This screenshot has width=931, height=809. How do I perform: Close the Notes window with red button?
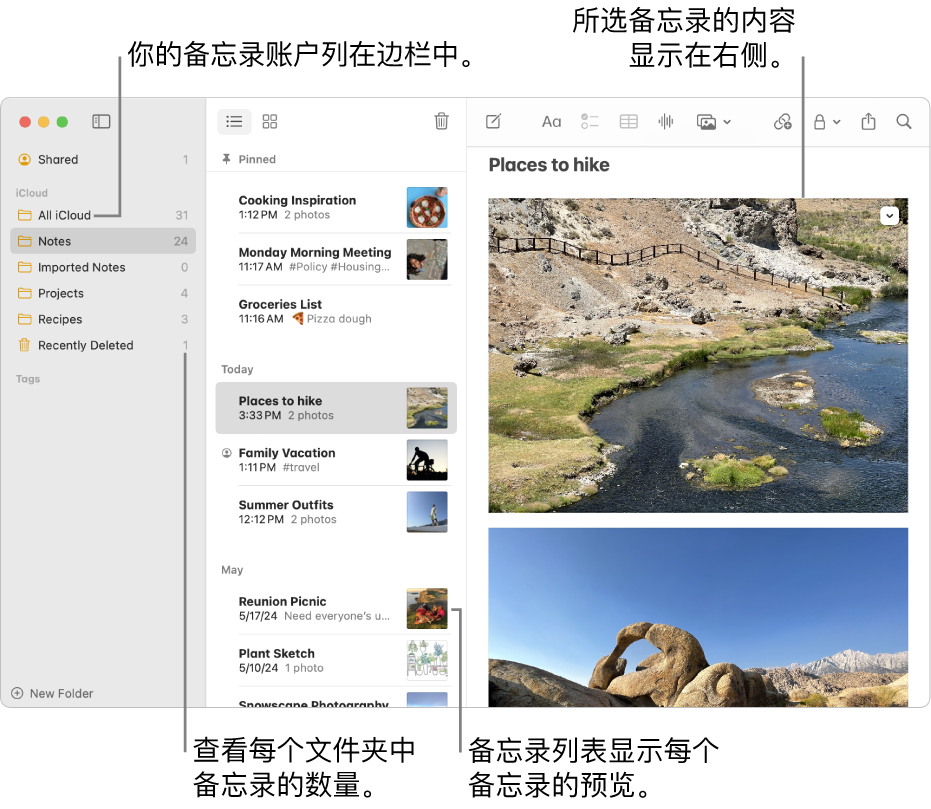pos(25,122)
